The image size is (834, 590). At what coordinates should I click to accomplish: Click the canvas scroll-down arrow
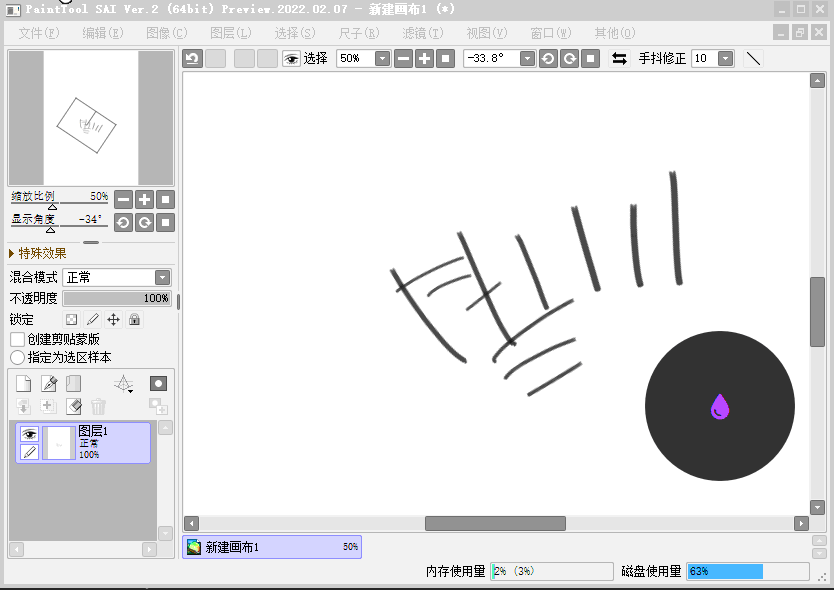(818, 507)
